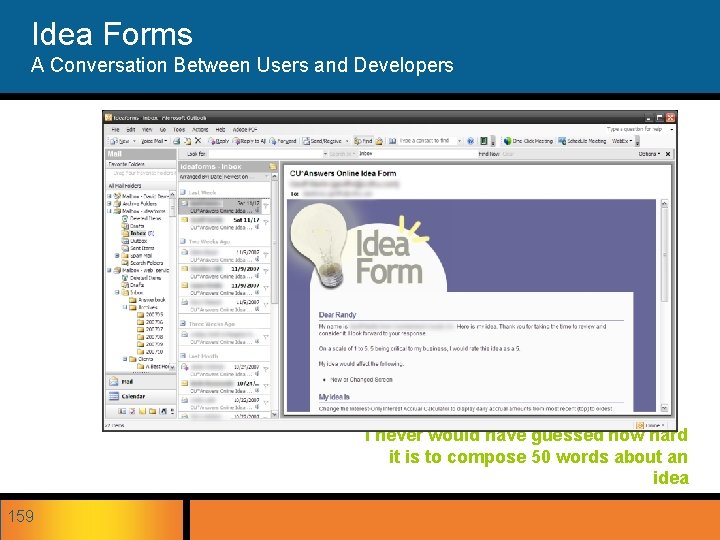Open the Tools menu

(x=179, y=130)
